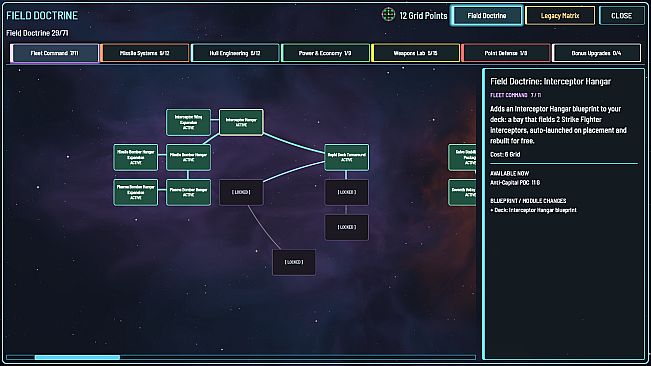Select the highlighted Interceptor Hangar node
The image size is (651, 366).
pos(241,122)
